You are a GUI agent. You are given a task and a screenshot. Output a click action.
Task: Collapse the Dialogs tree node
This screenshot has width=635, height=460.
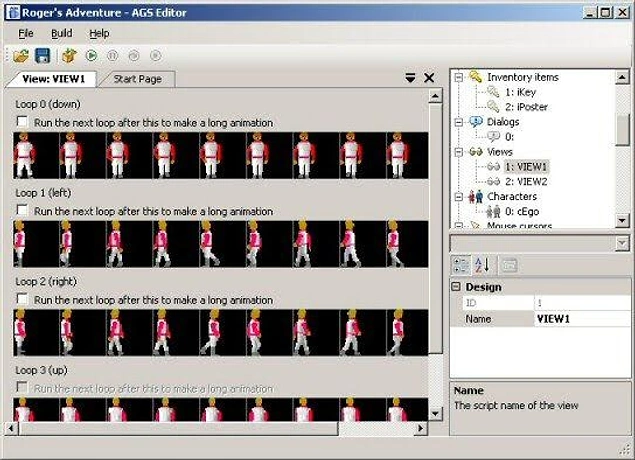click(x=458, y=122)
